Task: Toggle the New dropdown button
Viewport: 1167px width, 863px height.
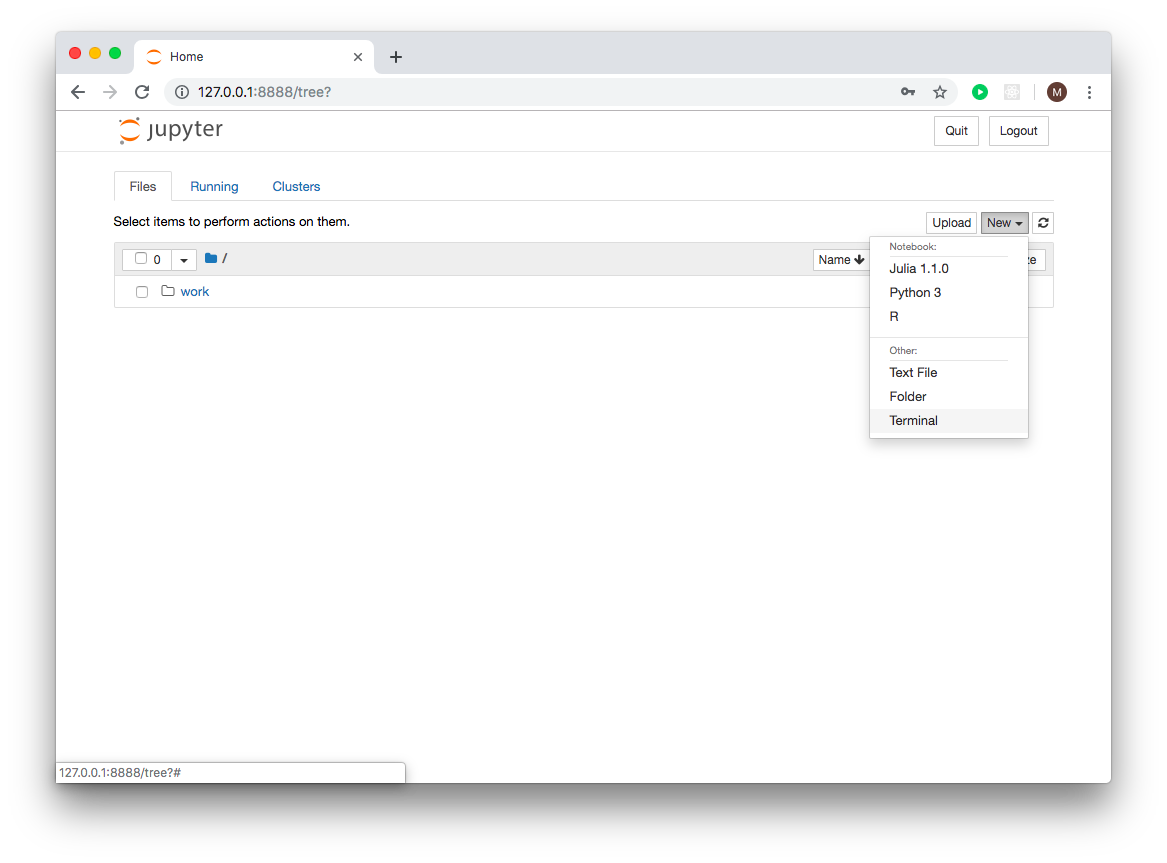Action: point(1005,222)
